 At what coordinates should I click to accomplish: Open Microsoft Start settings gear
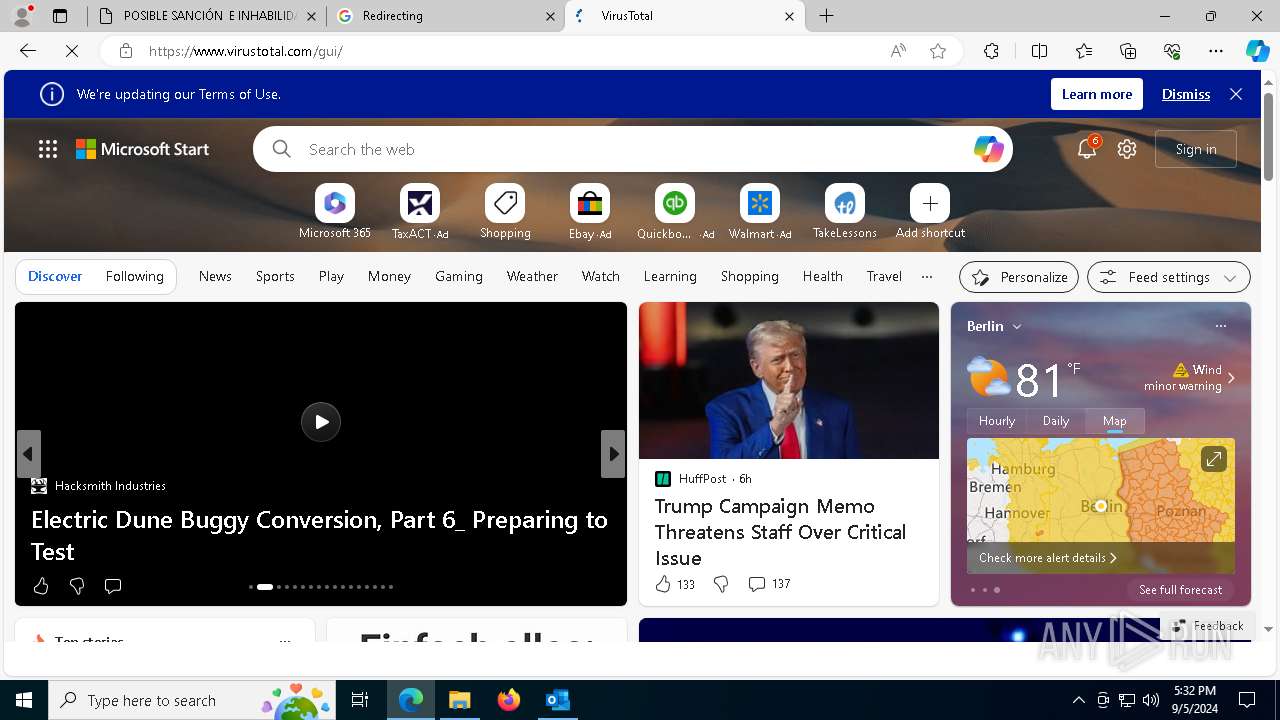click(1127, 149)
